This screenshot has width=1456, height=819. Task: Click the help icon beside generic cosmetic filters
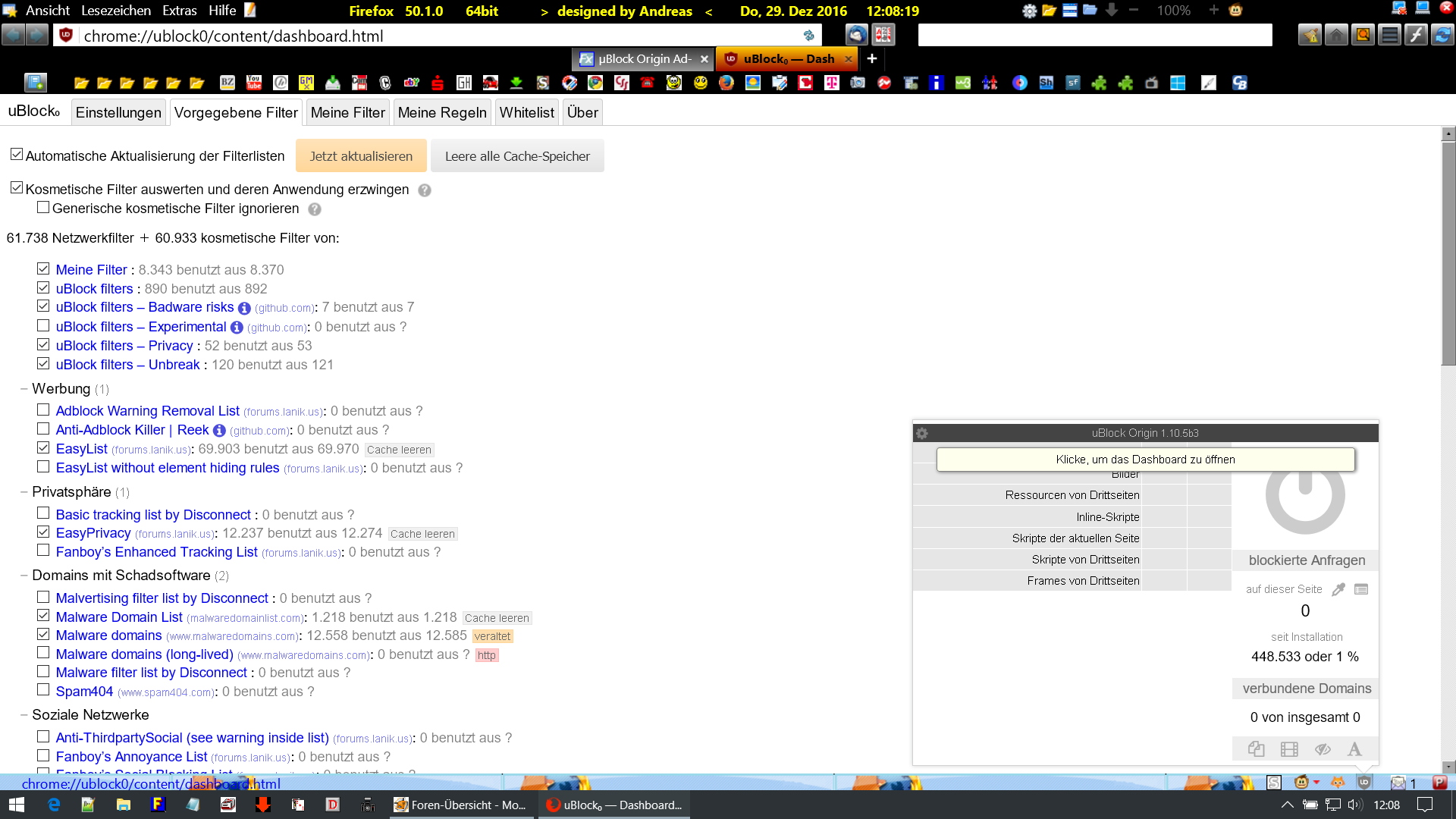315,209
